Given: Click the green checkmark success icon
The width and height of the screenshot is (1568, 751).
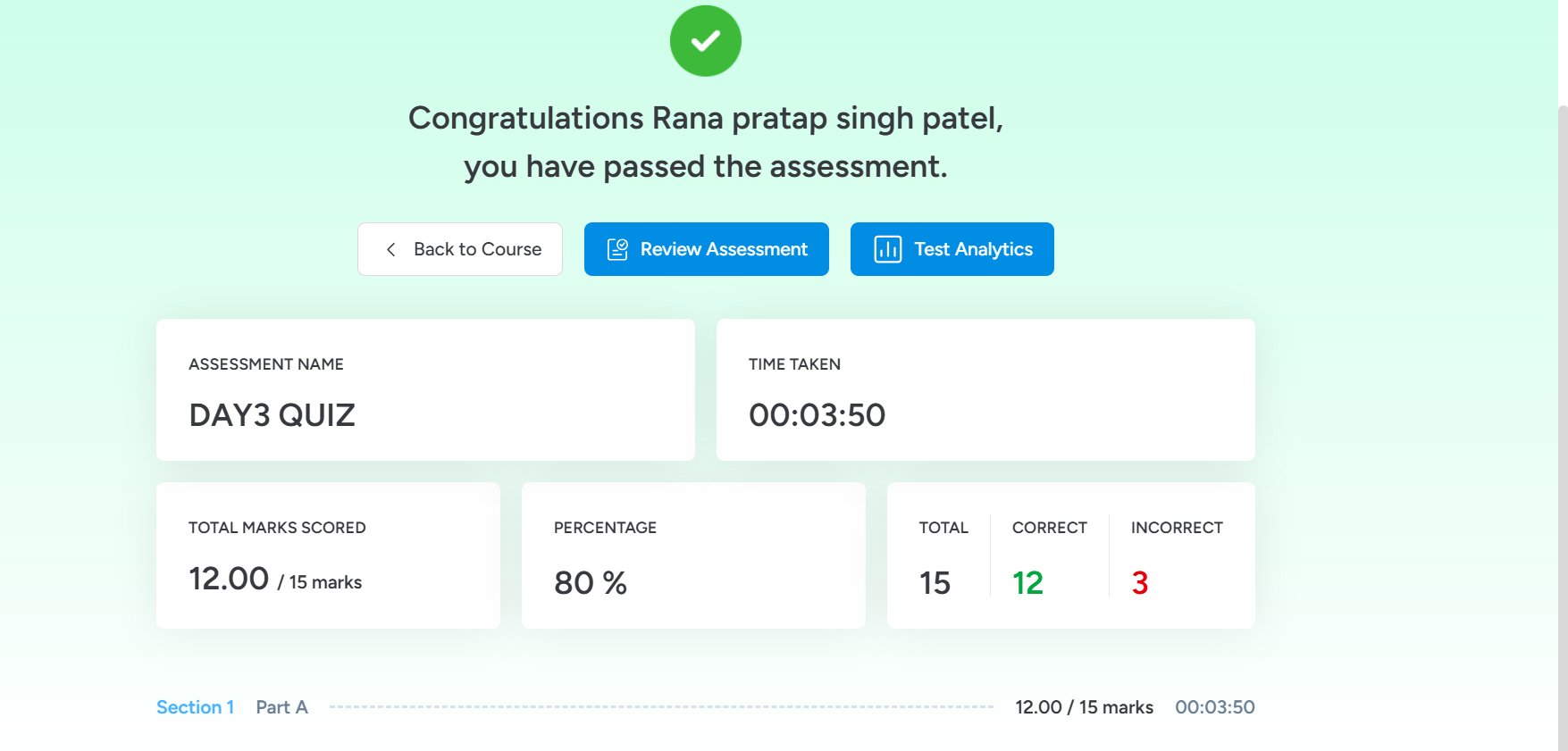Looking at the screenshot, I should [x=705, y=41].
